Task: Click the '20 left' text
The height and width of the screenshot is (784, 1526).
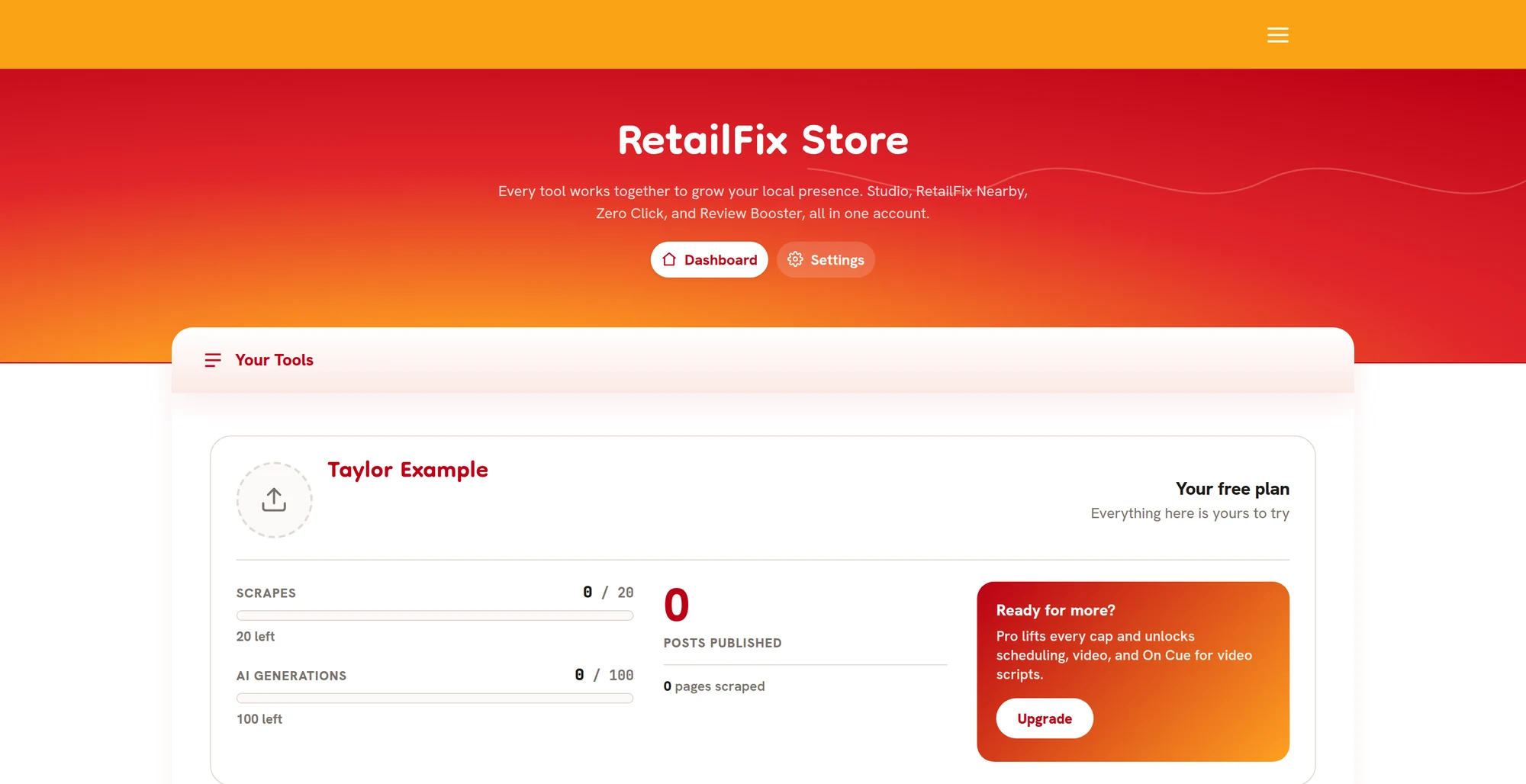Action: (256, 636)
